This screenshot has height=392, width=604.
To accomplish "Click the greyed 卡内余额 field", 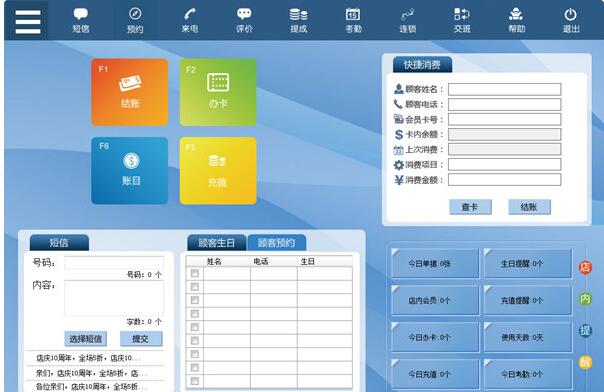I will (504, 134).
